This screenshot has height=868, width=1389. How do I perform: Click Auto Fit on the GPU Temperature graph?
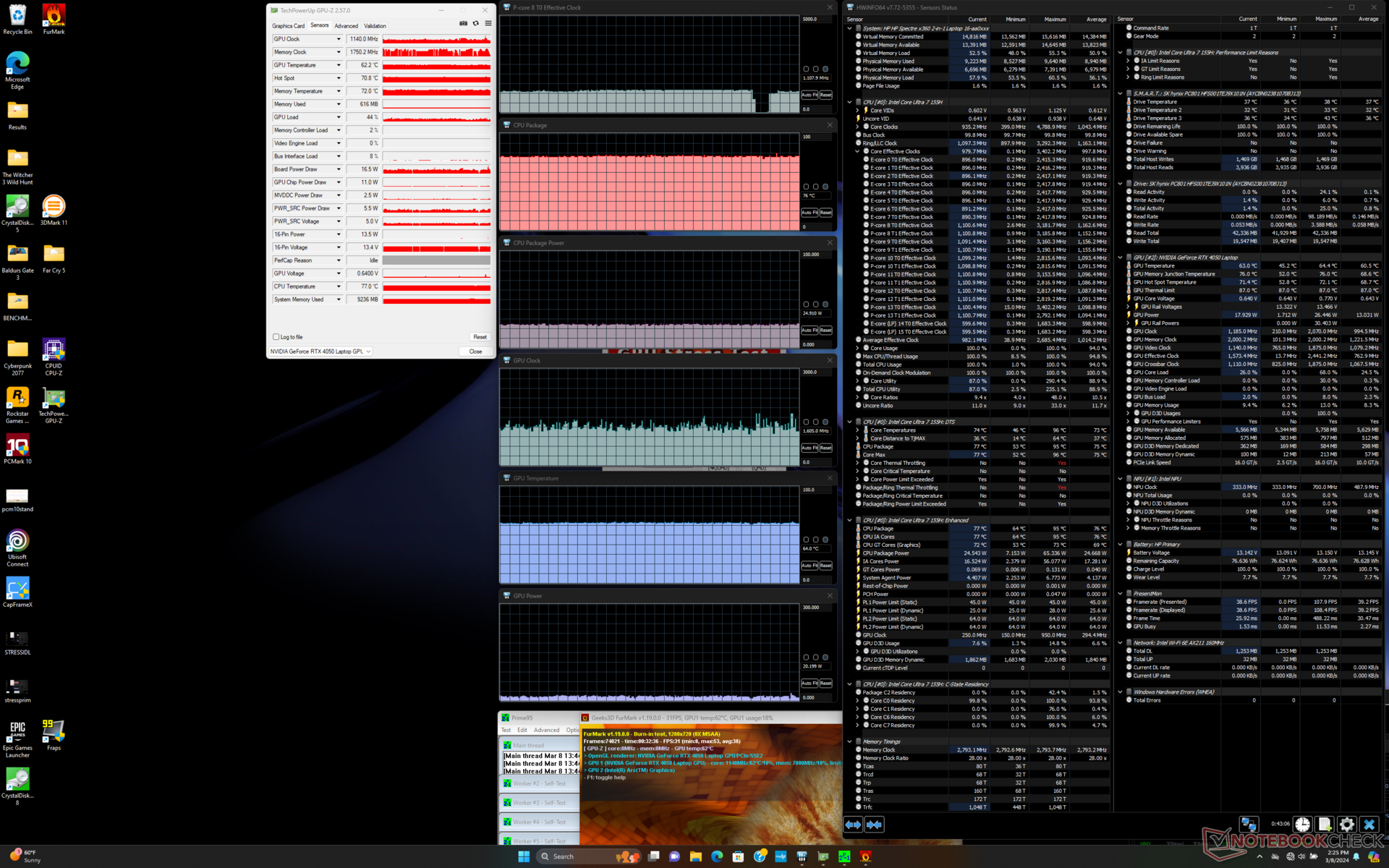810,566
